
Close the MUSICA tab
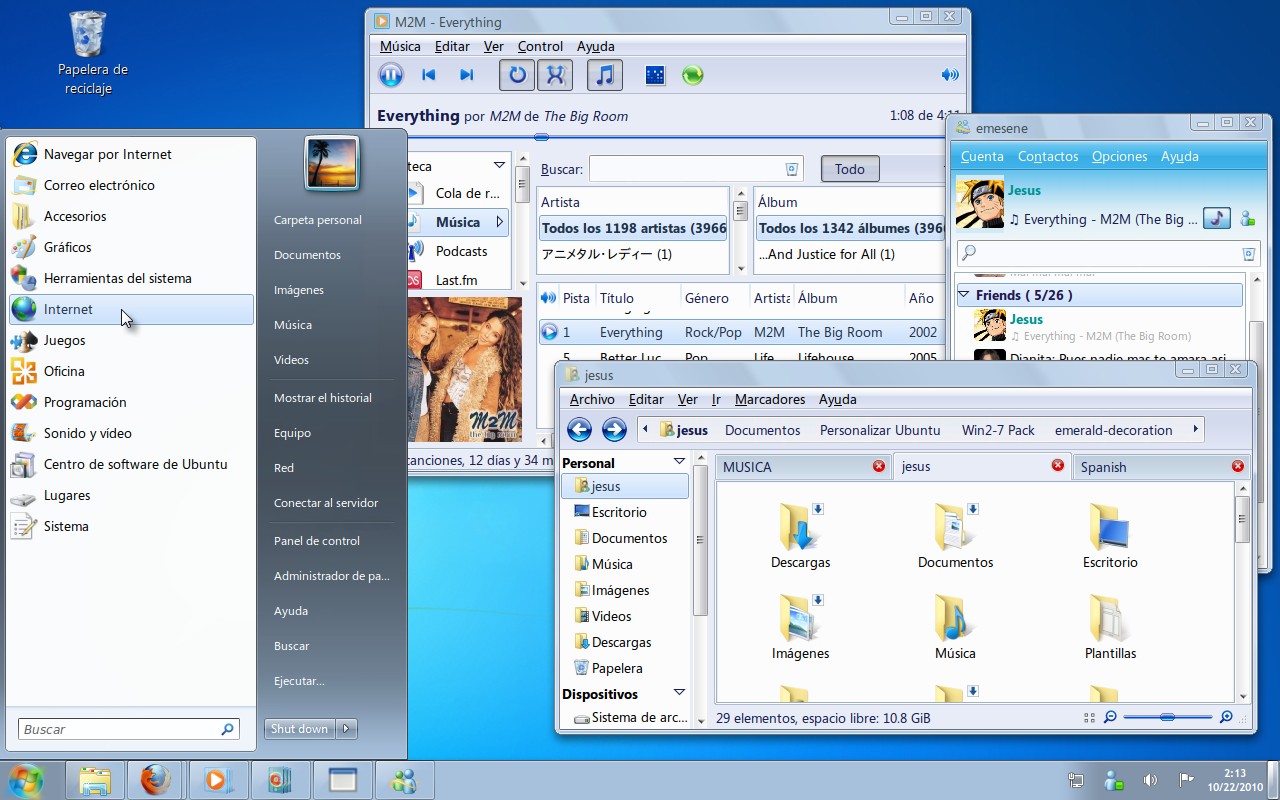[x=879, y=466]
